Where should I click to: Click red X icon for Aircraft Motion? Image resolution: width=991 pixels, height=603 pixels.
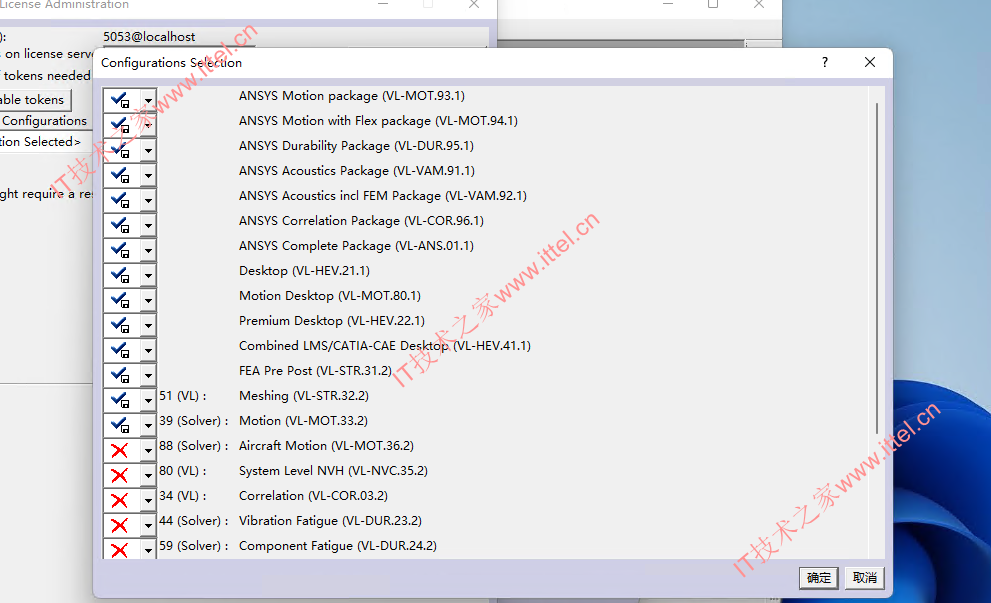click(119, 451)
